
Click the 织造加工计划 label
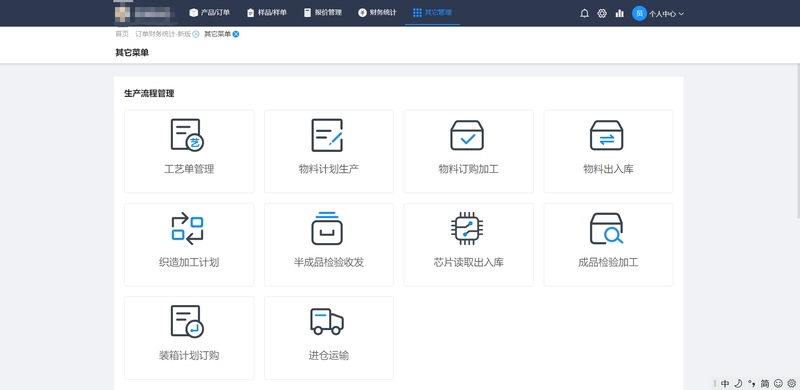(x=189, y=262)
